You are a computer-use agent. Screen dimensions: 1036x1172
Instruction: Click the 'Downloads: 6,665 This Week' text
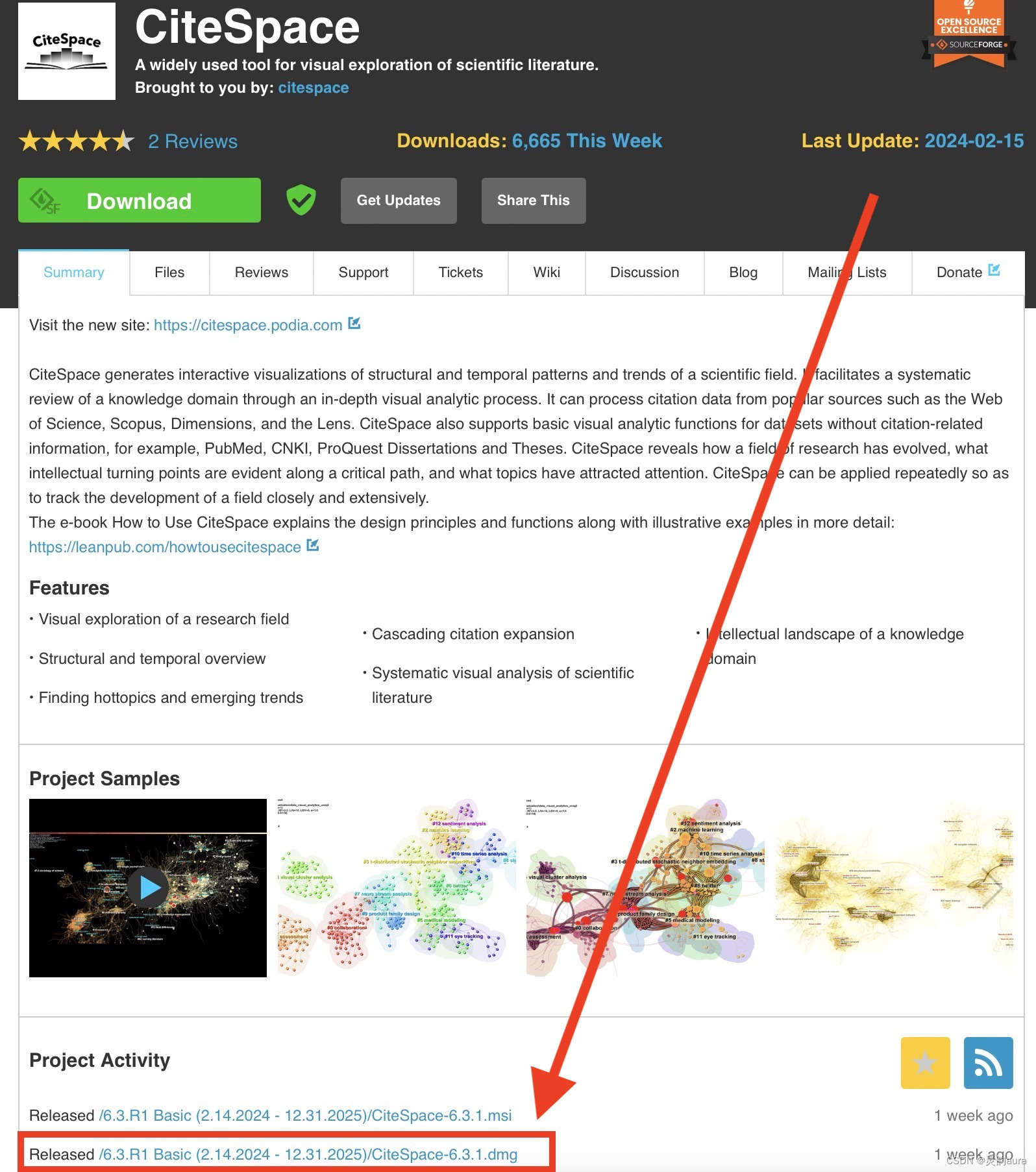click(x=530, y=141)
